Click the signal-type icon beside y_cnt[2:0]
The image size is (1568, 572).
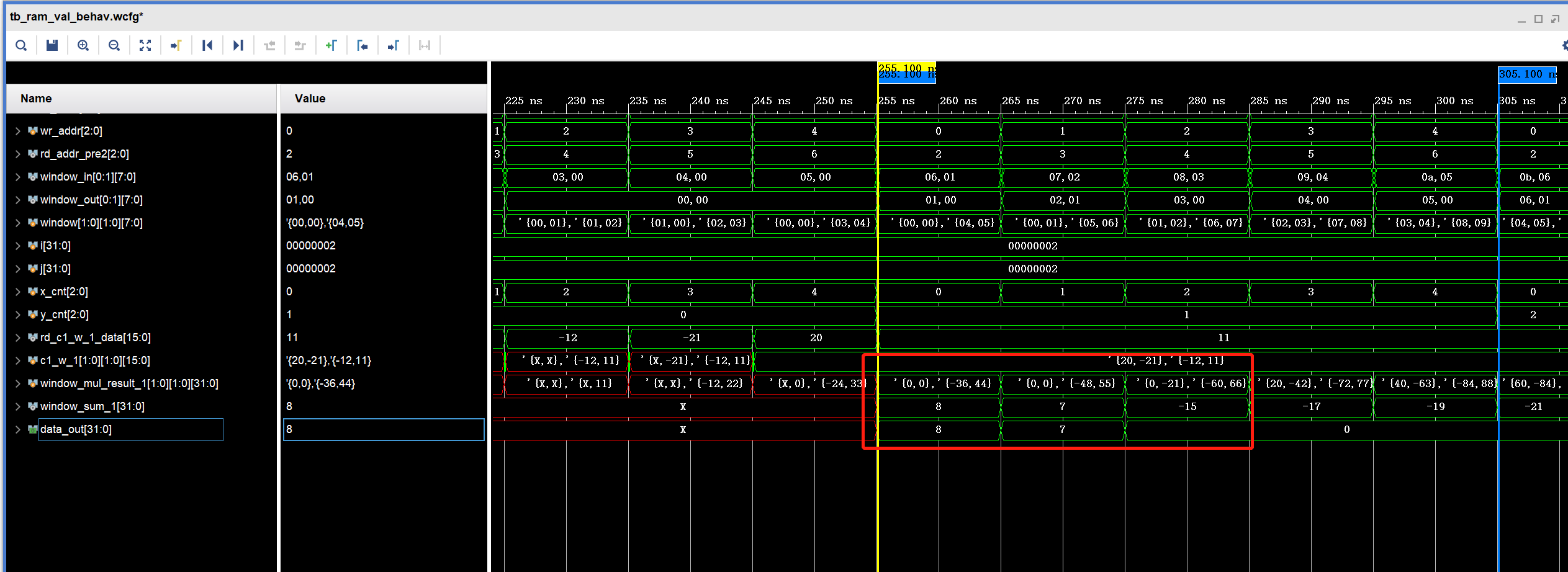[x=33, y=315]
